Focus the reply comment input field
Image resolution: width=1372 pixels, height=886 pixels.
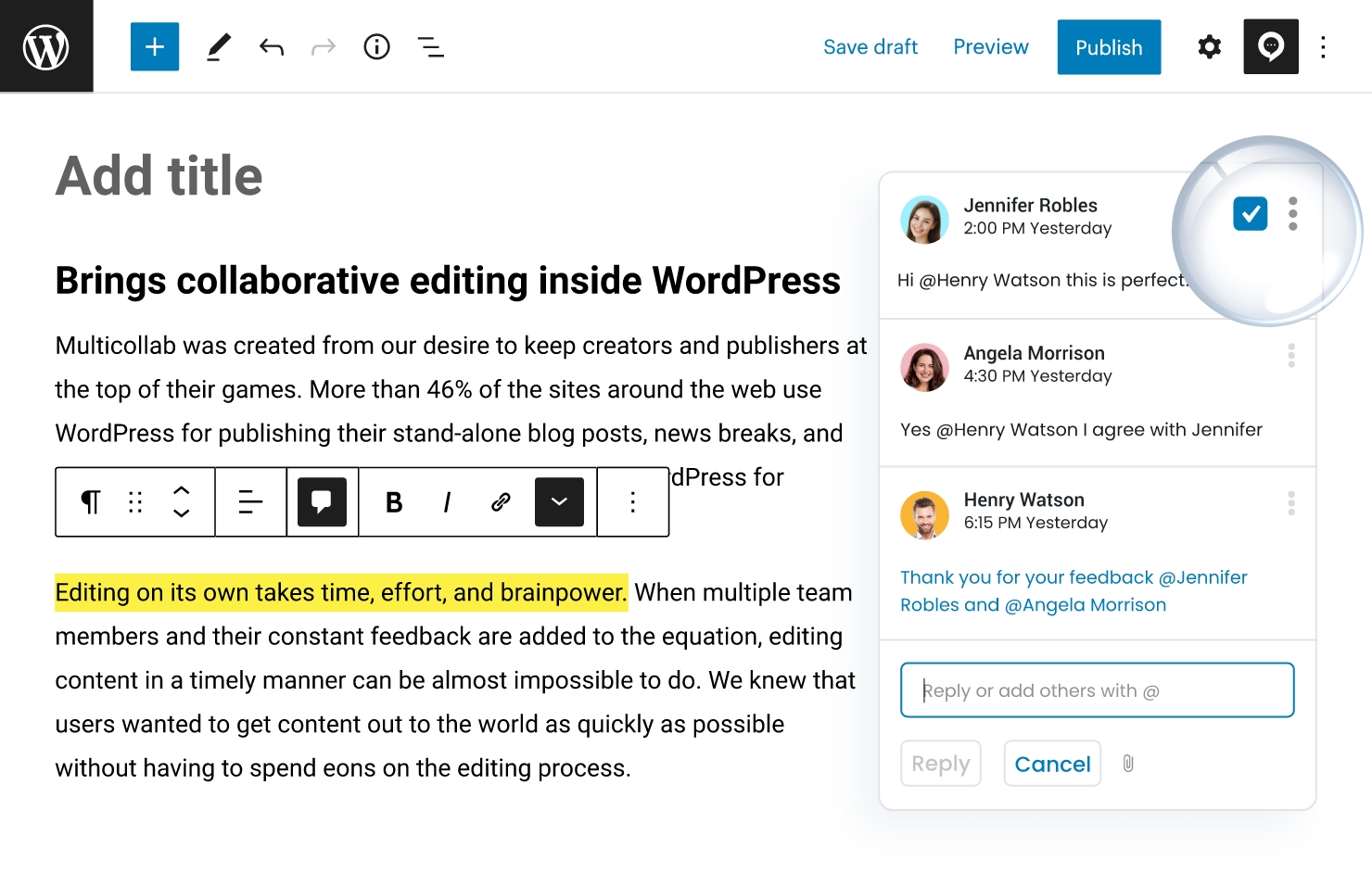[x=1097, y=690]
